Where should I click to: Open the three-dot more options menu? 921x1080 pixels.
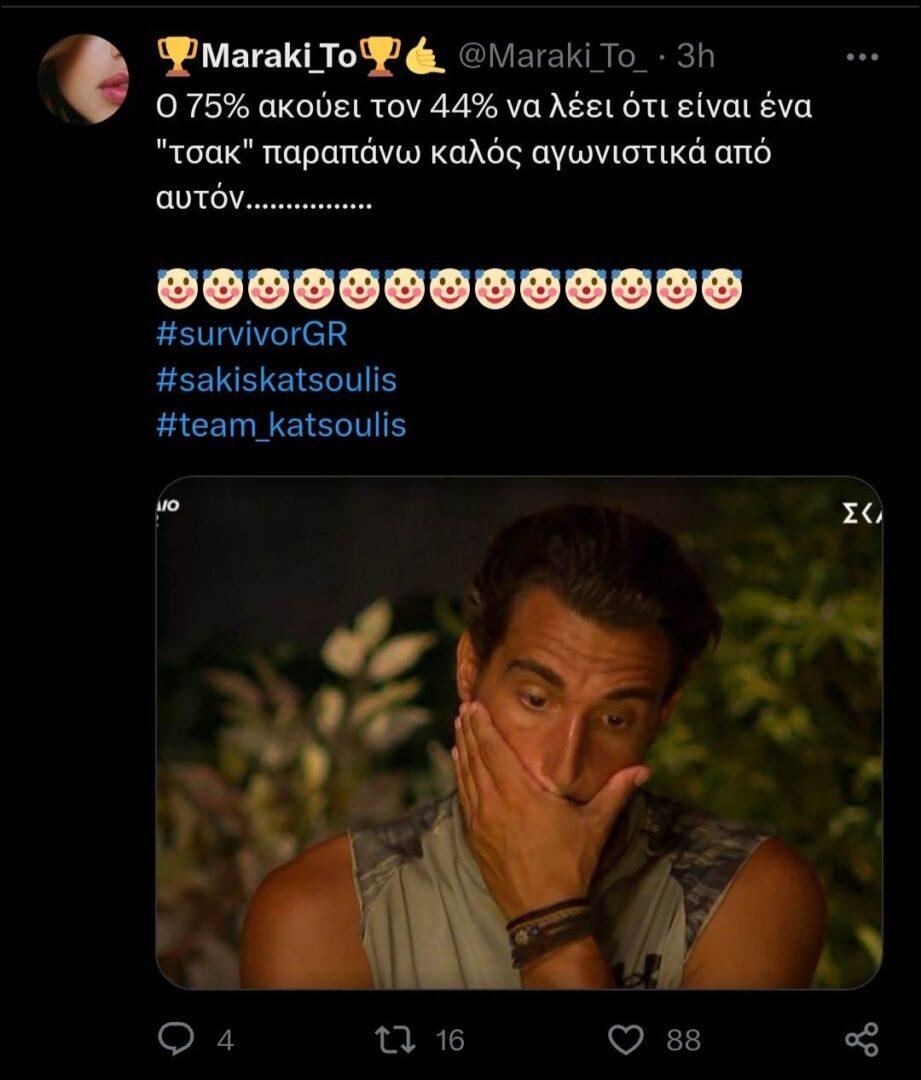(x=862, y=57)
